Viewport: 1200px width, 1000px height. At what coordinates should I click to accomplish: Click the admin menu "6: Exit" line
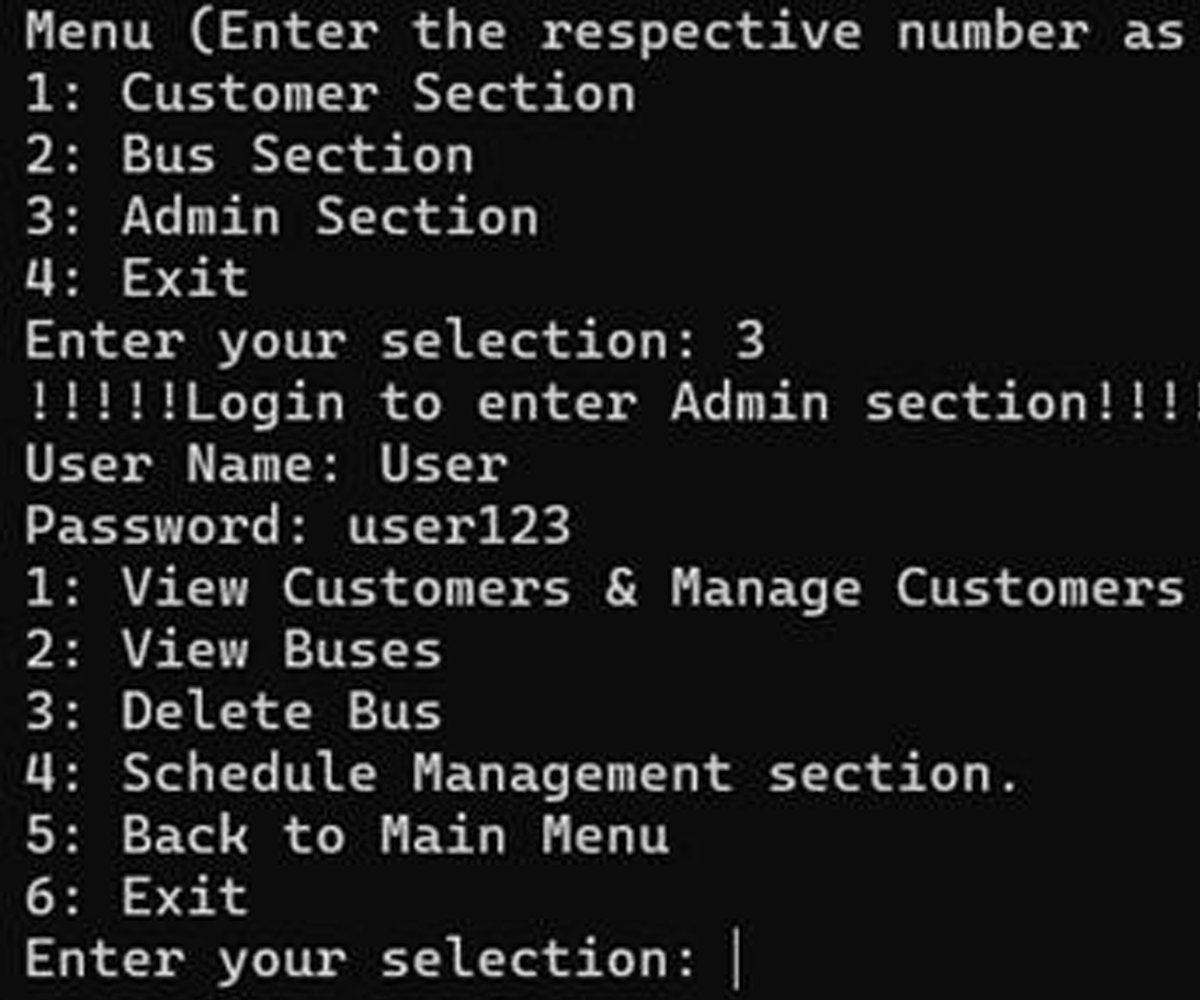click(136, 897)
